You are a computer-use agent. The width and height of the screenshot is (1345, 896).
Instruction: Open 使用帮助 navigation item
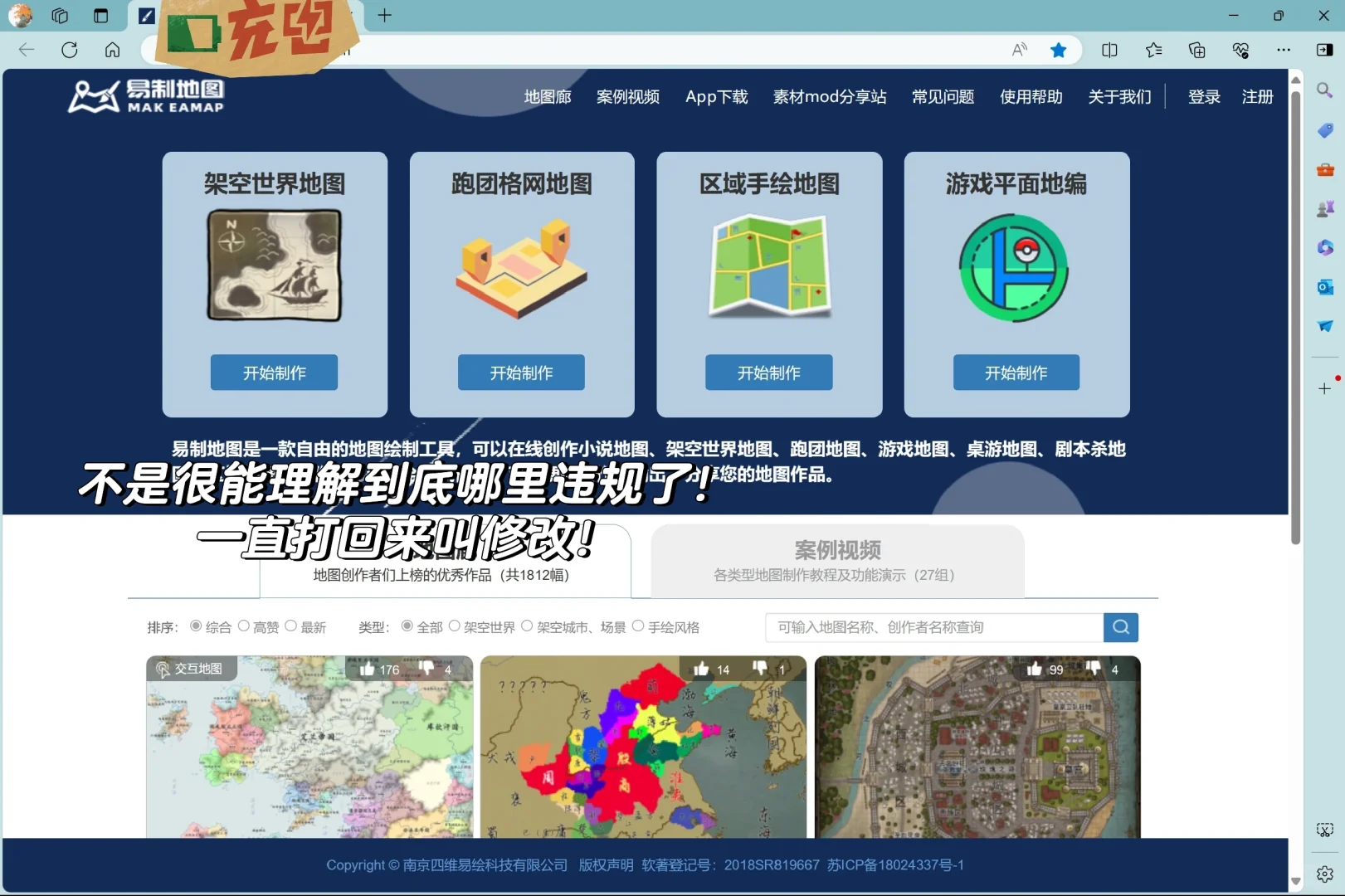point(1031,97)
